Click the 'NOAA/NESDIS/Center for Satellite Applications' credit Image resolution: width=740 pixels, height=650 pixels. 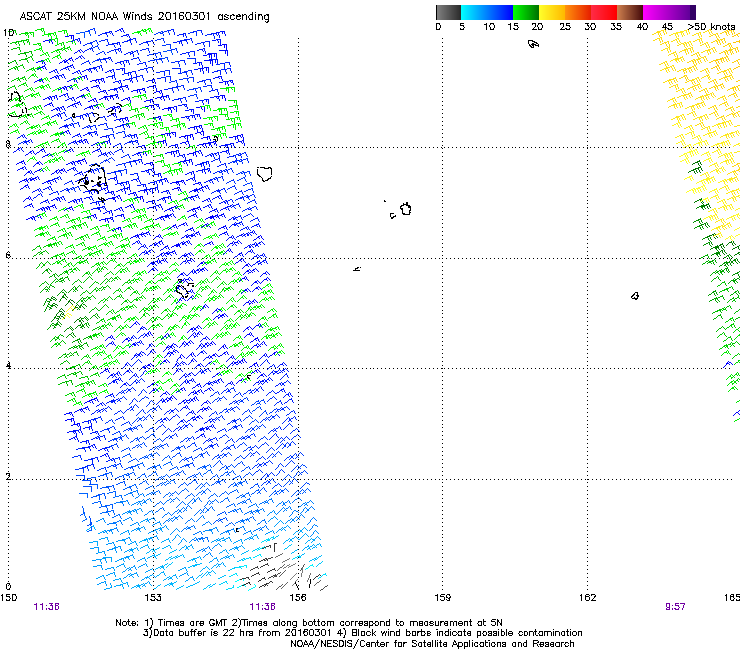432,644
